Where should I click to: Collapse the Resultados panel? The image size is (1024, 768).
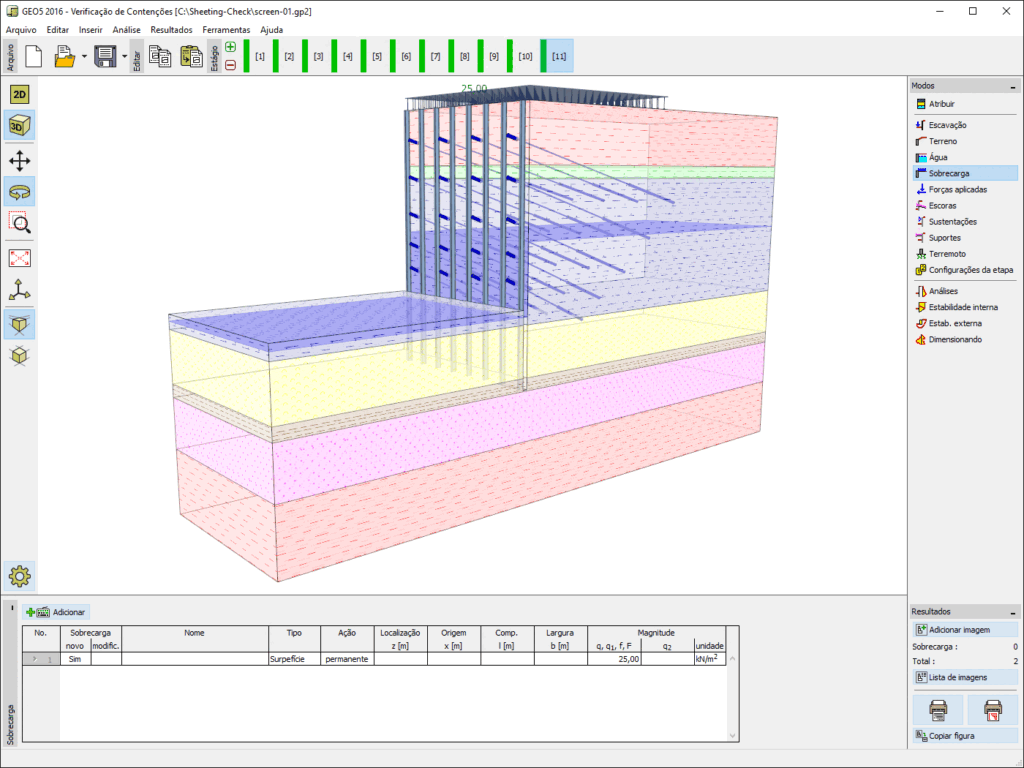click(x=1012, y=613)
